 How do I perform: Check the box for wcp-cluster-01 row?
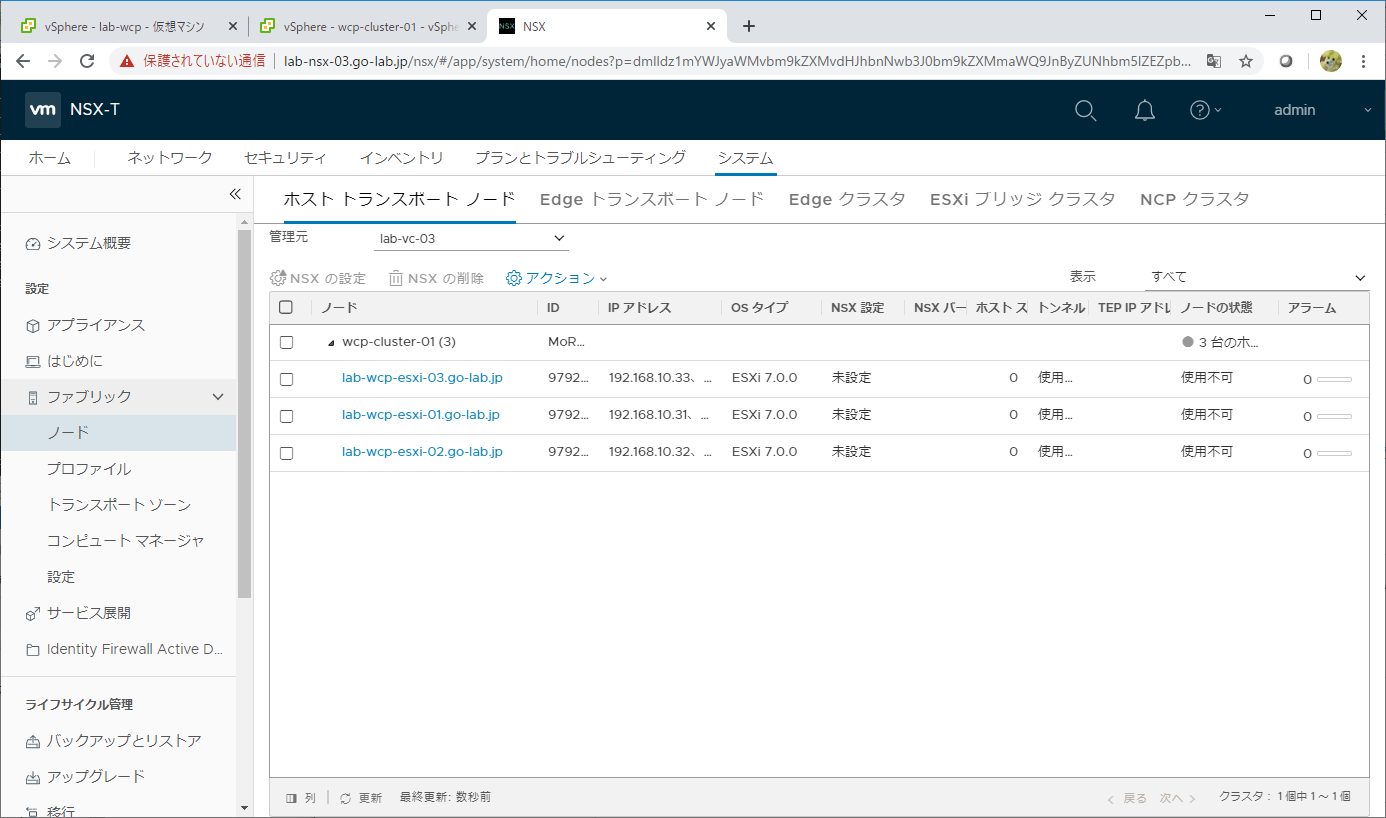(x=286, y=342)
